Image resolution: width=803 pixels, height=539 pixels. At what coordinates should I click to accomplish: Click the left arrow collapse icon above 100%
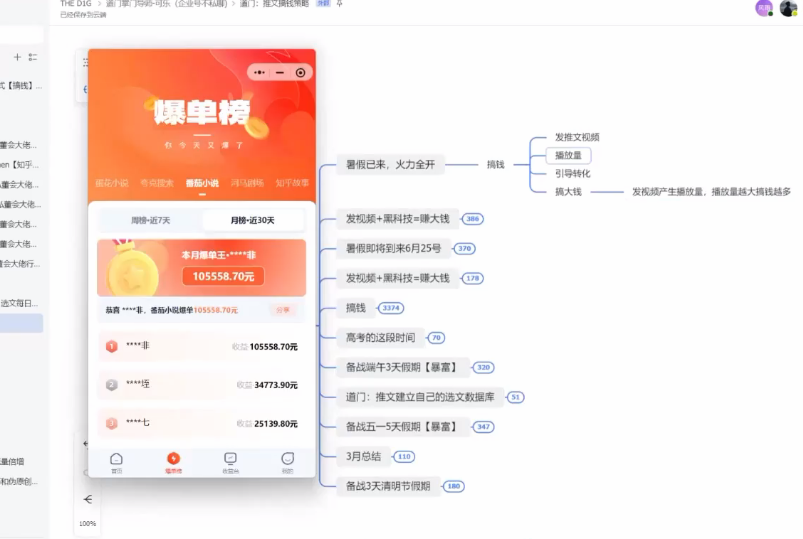point(88,499)
